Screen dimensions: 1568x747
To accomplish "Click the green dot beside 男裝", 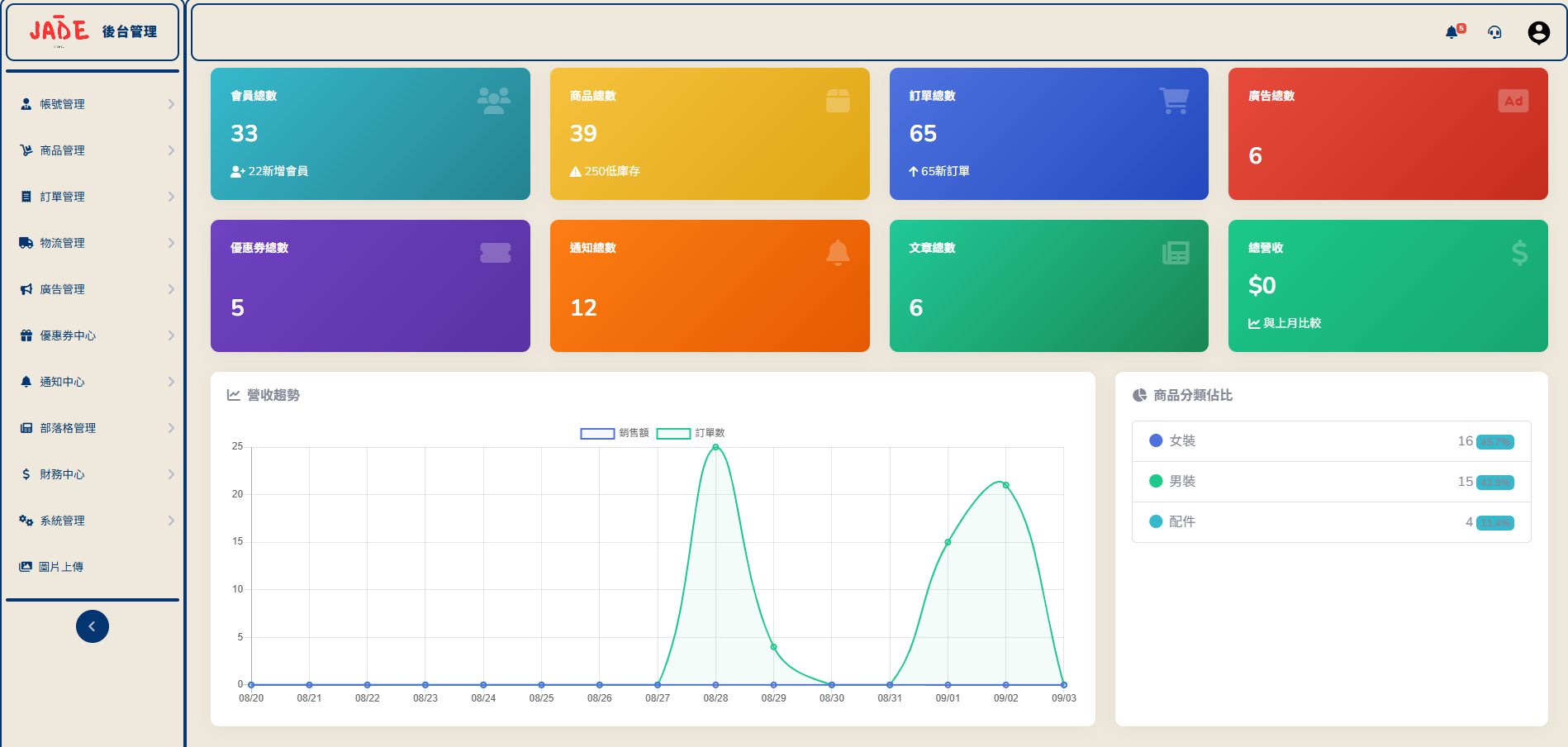I will (x=1156, y=481).
